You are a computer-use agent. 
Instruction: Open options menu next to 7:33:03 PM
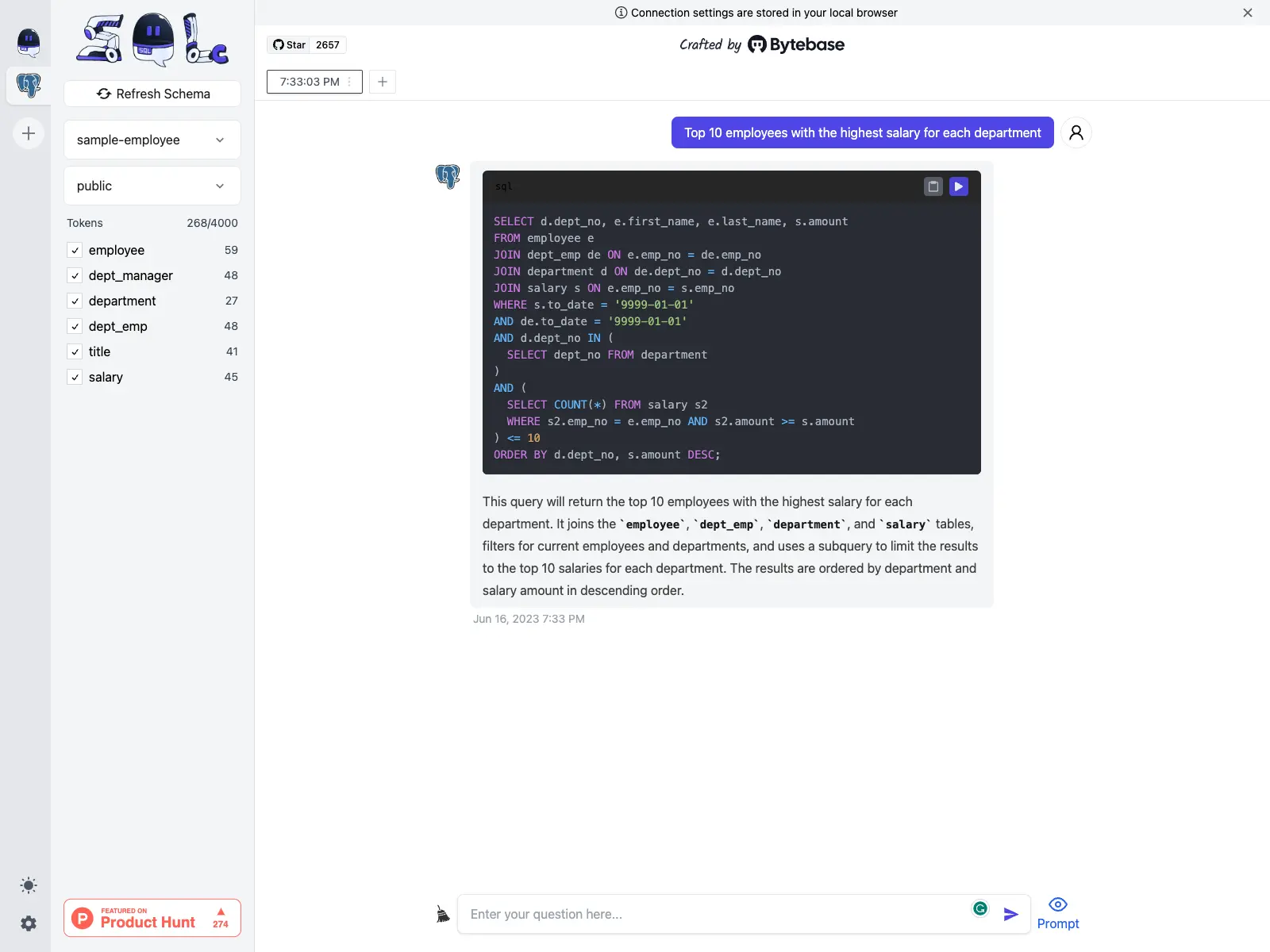349,82
